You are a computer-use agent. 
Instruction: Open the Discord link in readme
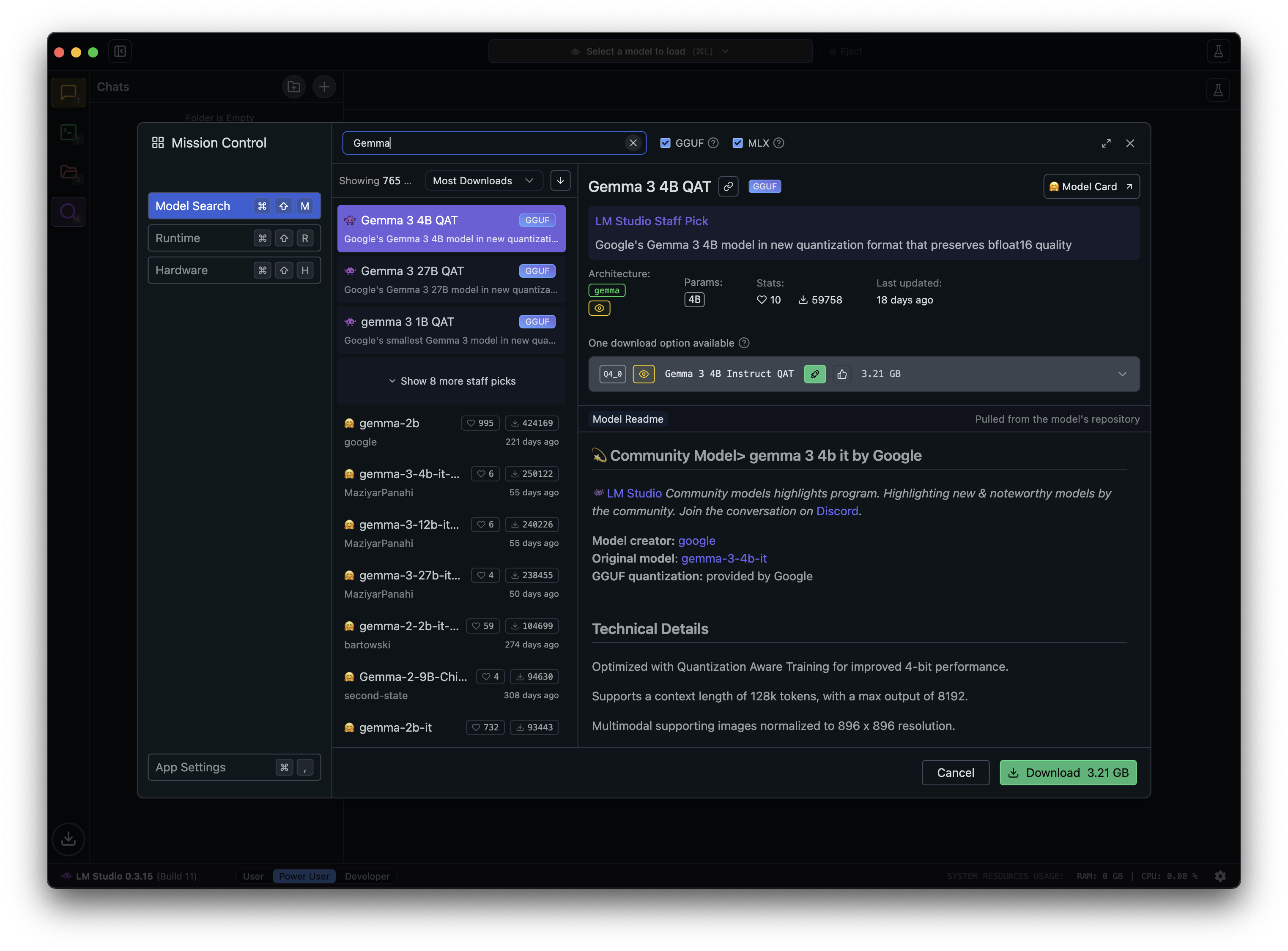(x=837, y=511)
